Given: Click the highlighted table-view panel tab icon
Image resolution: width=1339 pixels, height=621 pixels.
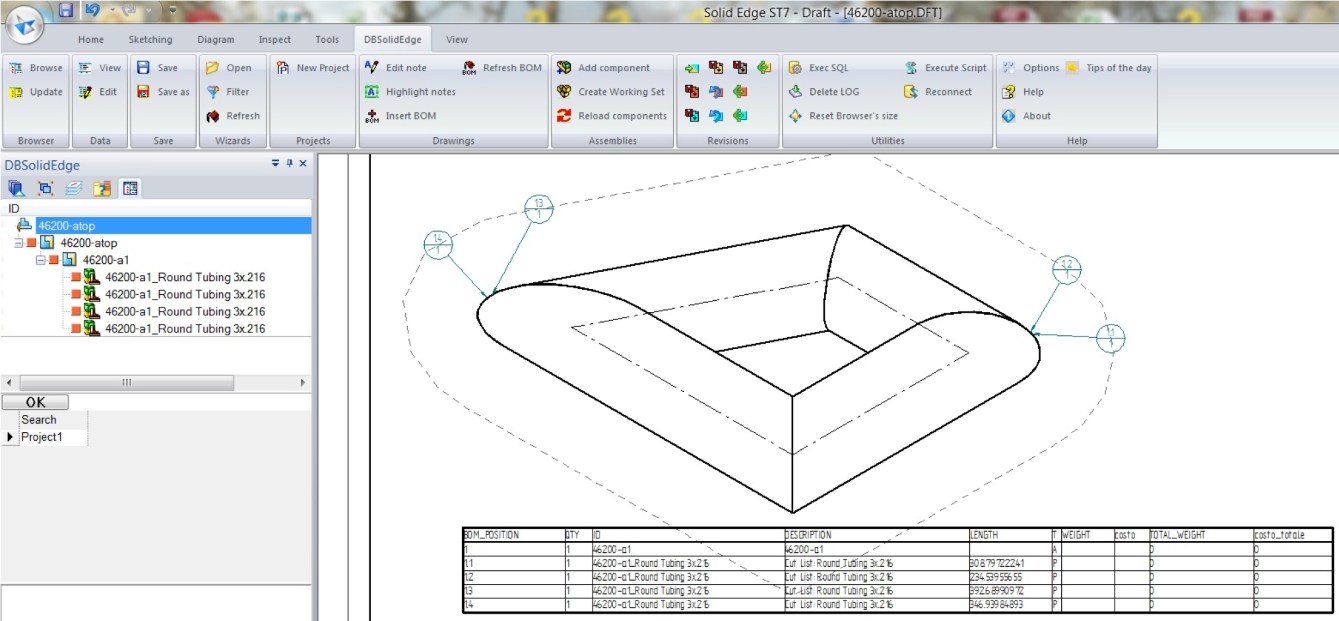Looking at the screenshot, I should click(x=130, y=188).
